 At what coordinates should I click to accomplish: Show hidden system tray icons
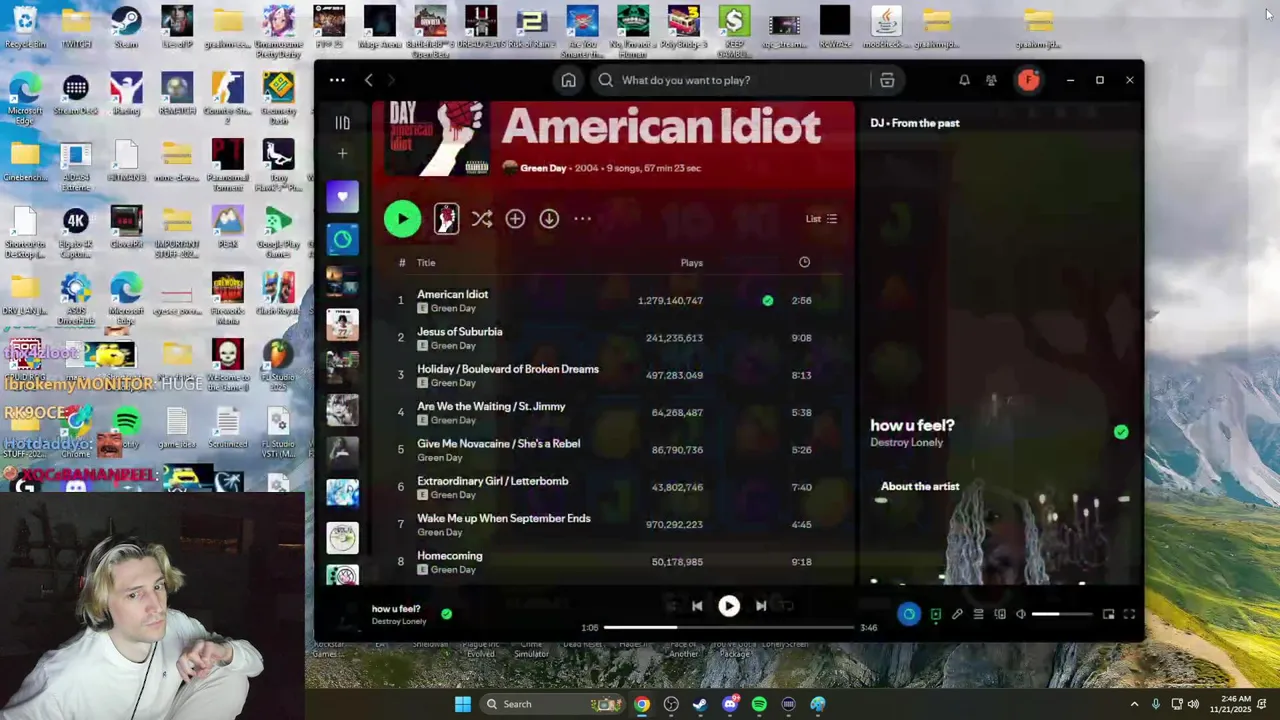pos(1134,704)
